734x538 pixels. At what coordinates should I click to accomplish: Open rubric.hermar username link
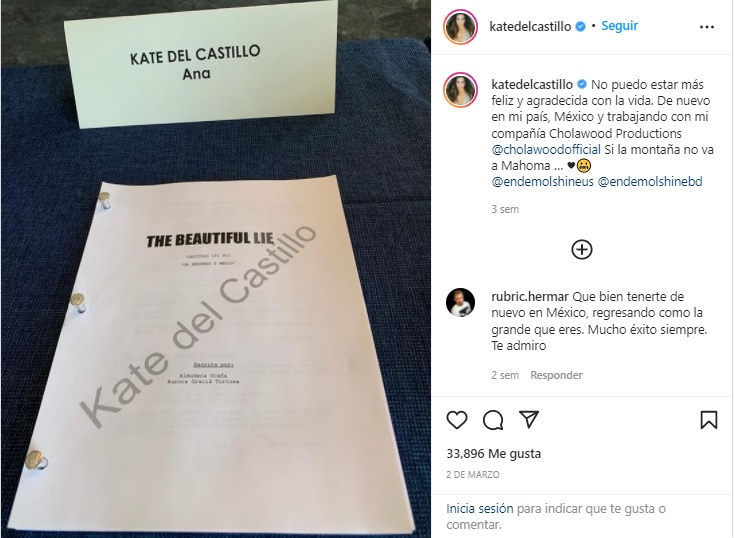coord(530,296)
